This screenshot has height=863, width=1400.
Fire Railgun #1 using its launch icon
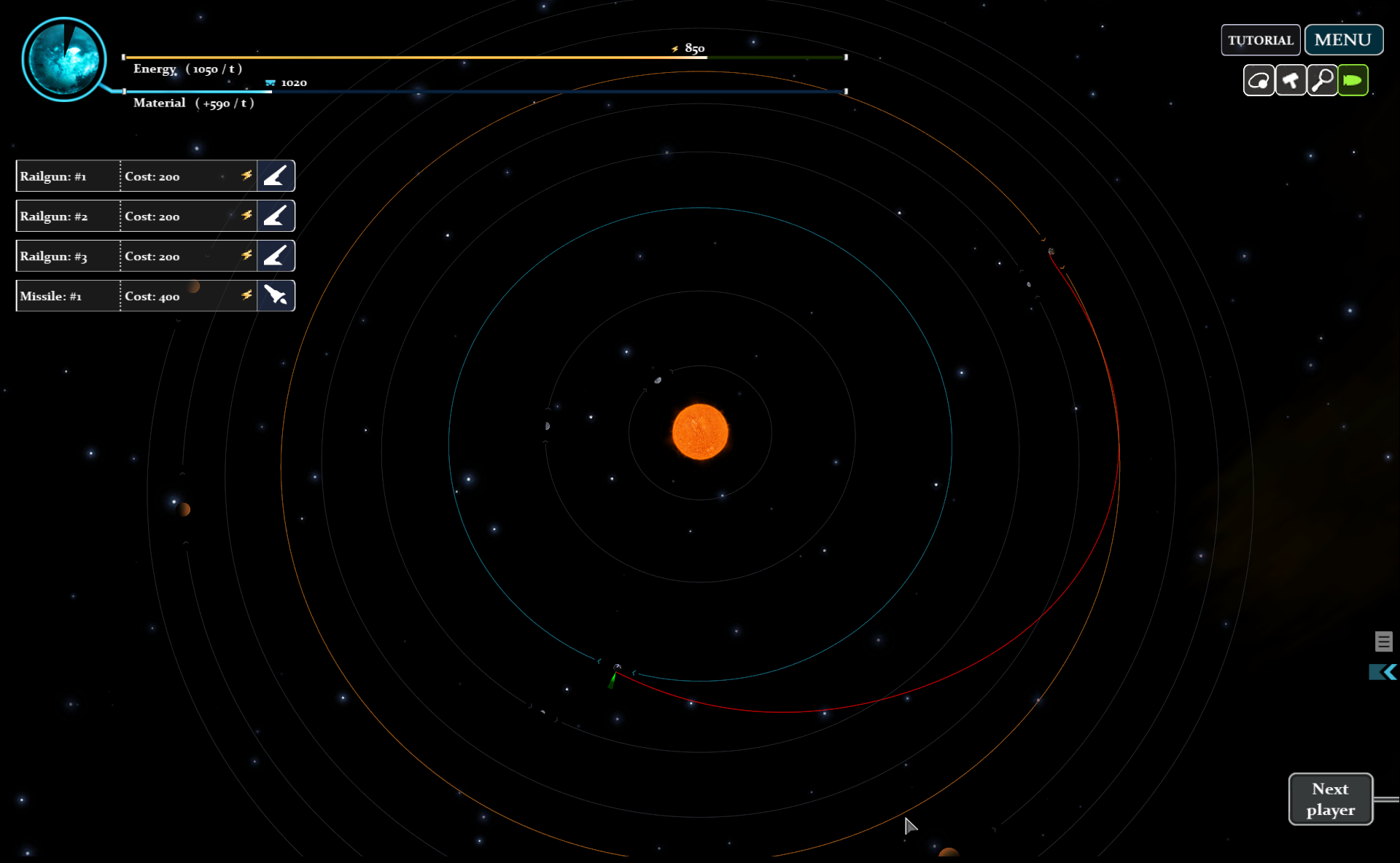click(x=276, y=176)
